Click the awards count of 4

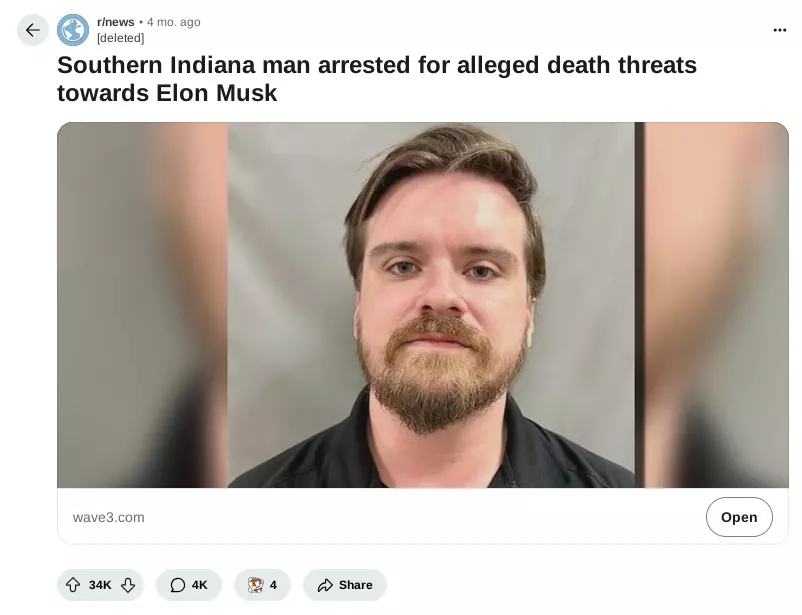tap(273, 585)
